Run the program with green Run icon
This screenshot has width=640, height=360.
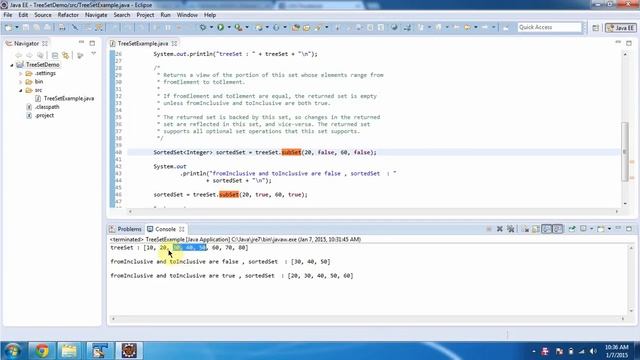tap(220, 27)
